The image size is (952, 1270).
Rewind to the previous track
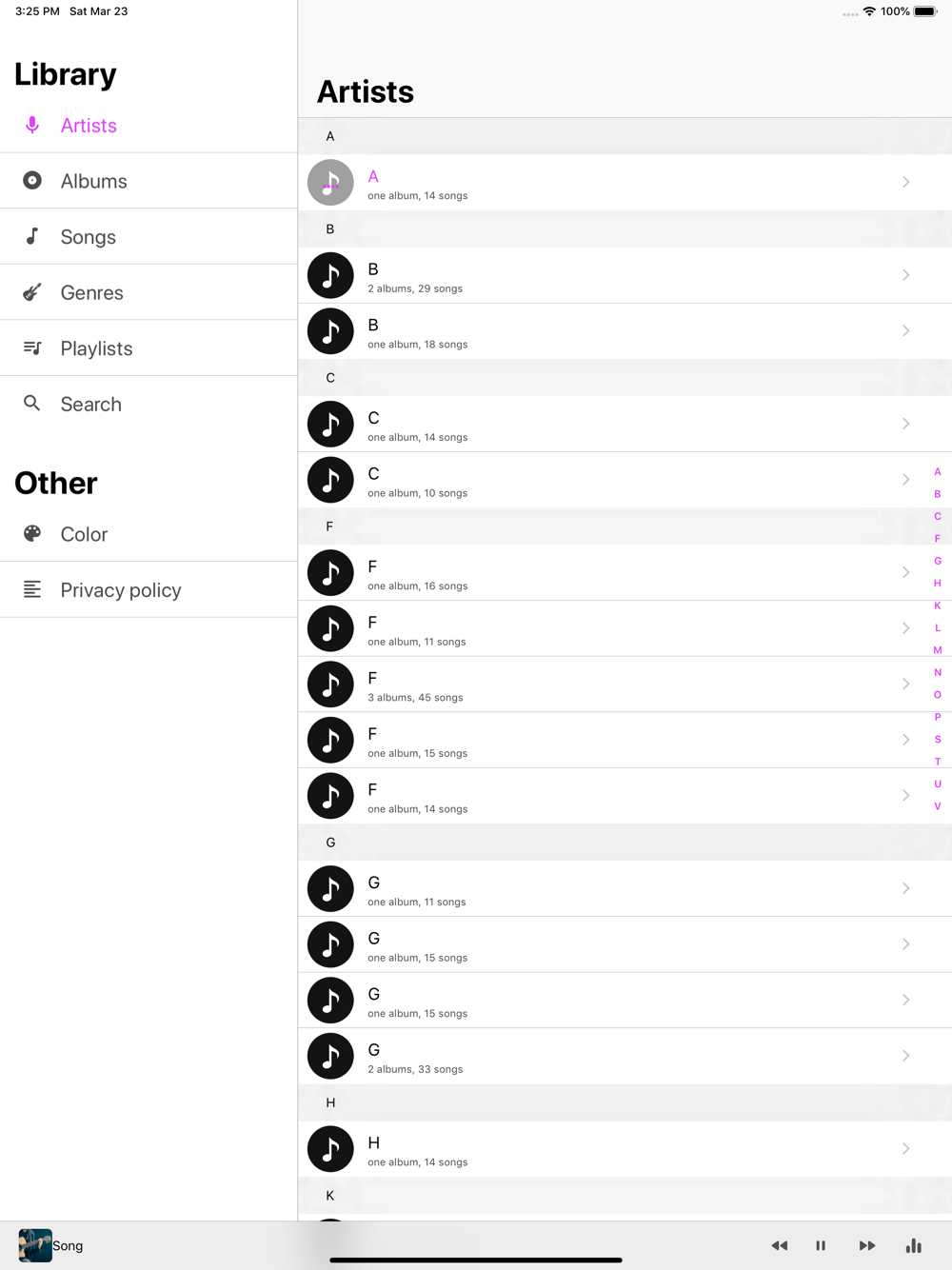coord(780,1245)
